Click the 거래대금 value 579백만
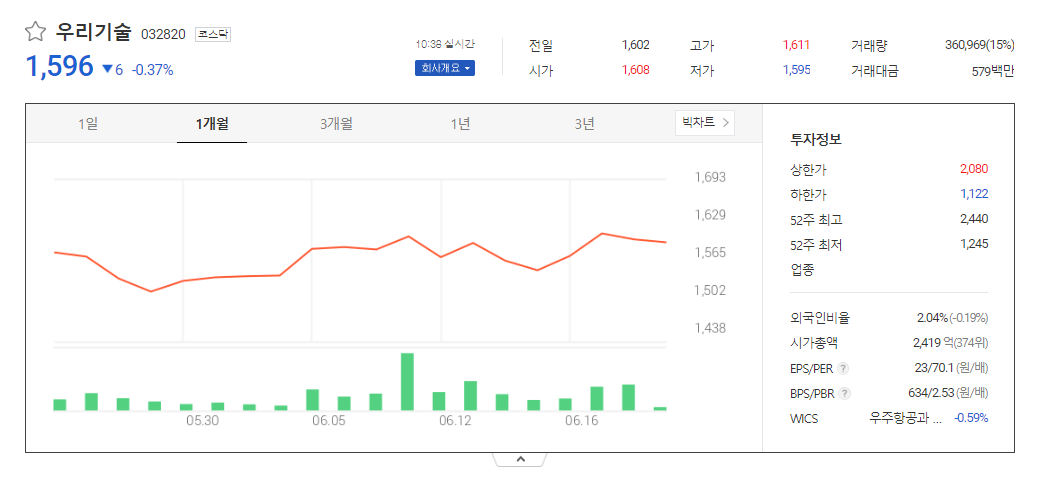Screen dimensions: 1047x482 (x=994, y=71)
